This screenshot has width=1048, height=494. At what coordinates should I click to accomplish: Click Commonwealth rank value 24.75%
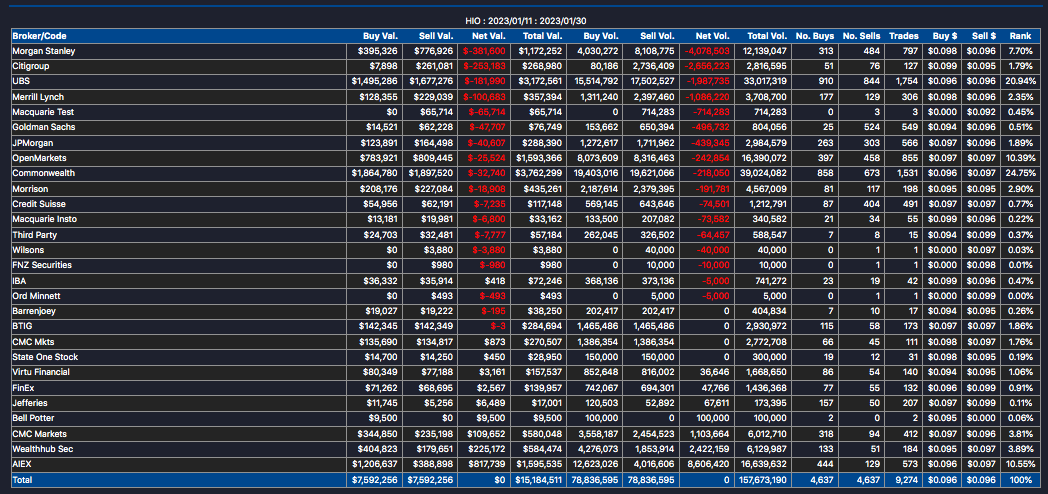pos(1019,173)
